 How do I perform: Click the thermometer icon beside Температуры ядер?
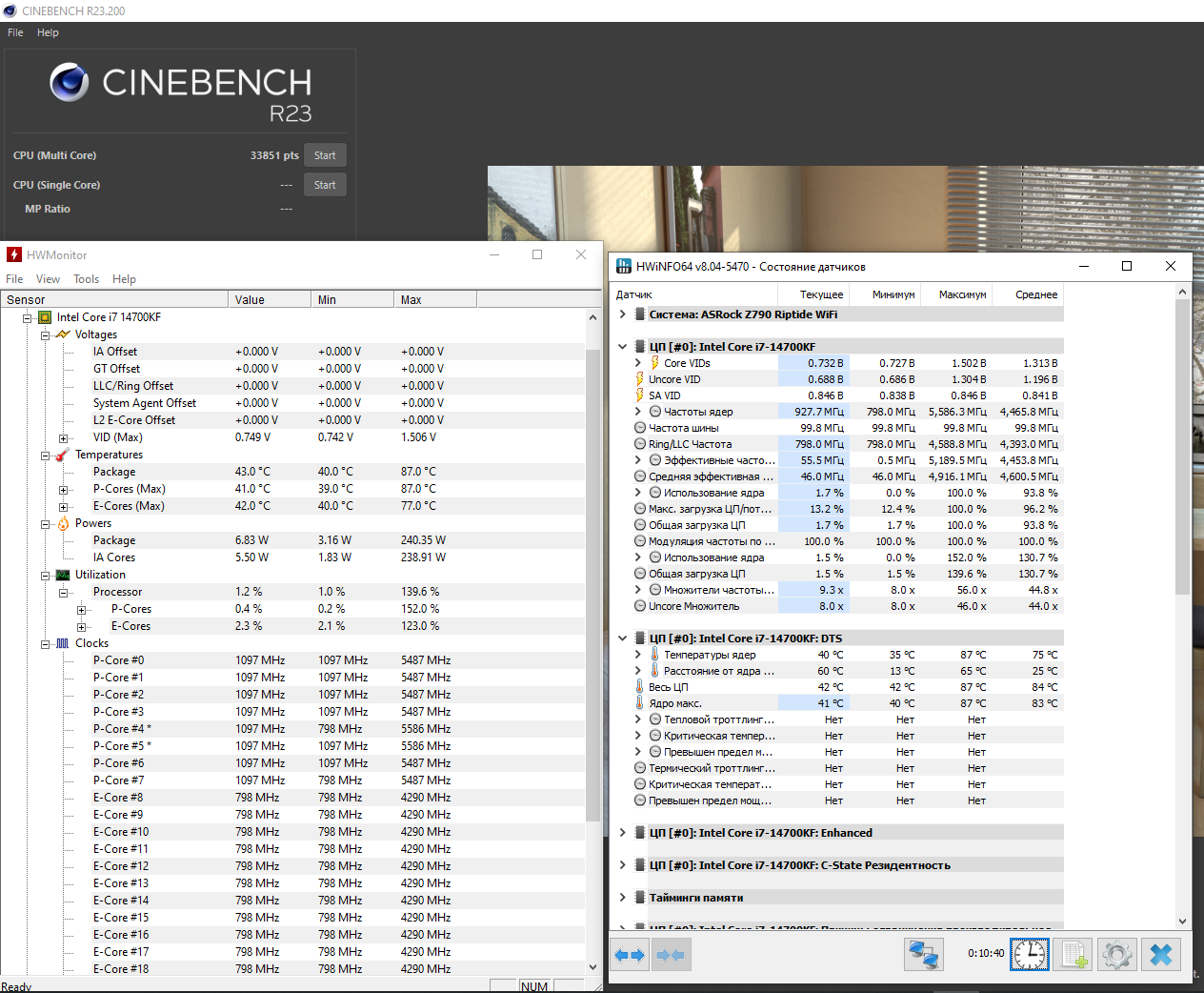click(654, 655)
